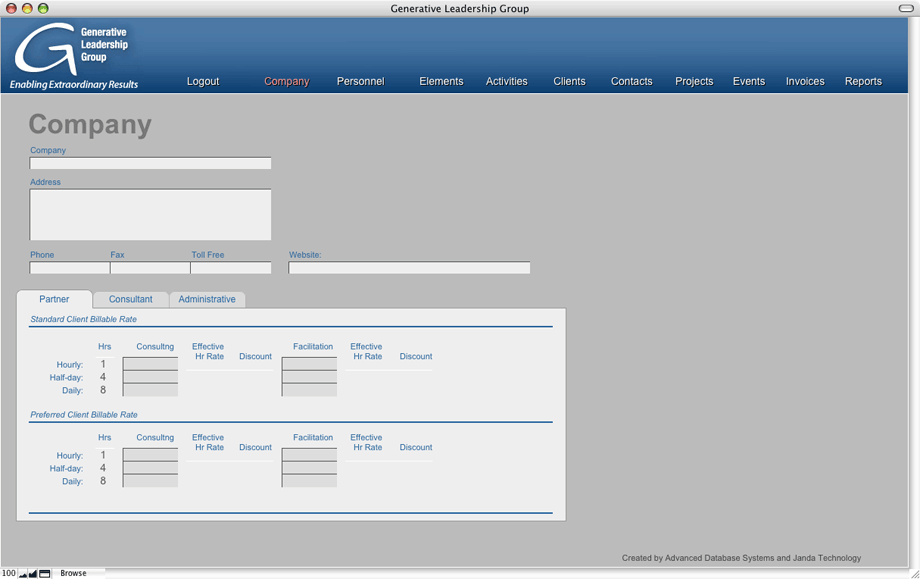Click the Toll Free field label

(x=208, y=255)
